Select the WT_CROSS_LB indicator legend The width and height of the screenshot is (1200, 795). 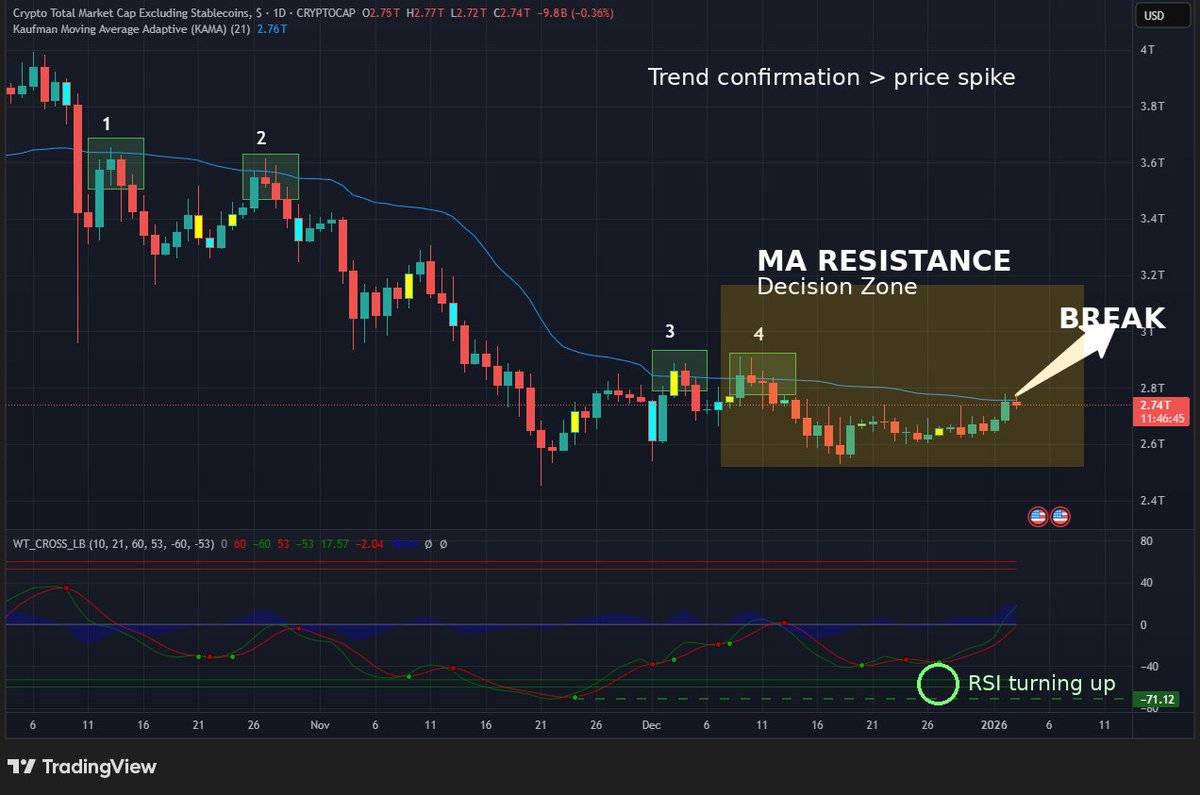pos(114,544)
